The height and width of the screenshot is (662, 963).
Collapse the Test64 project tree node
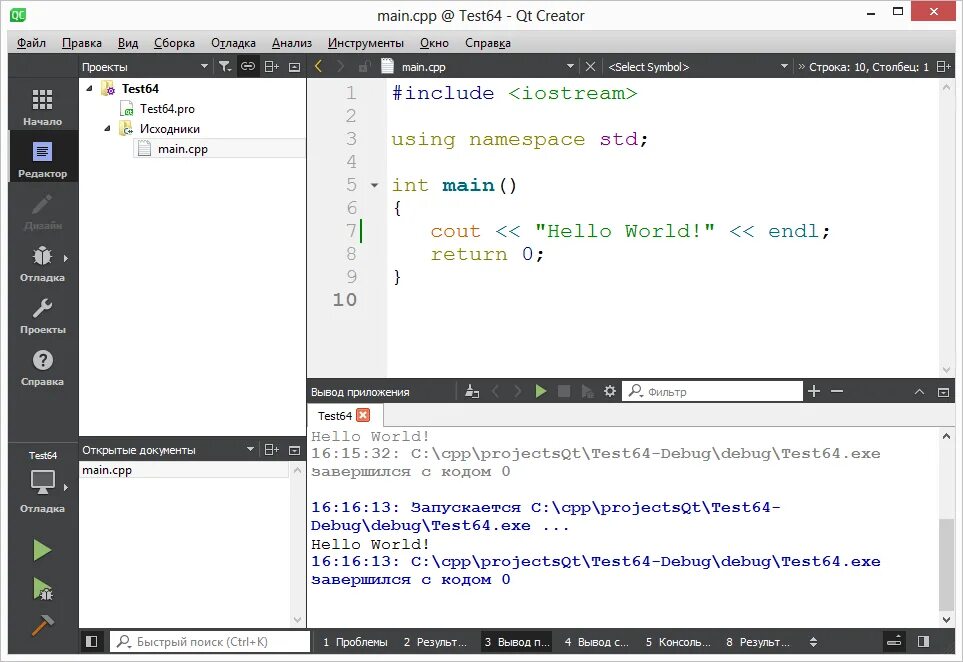(89, 88)
